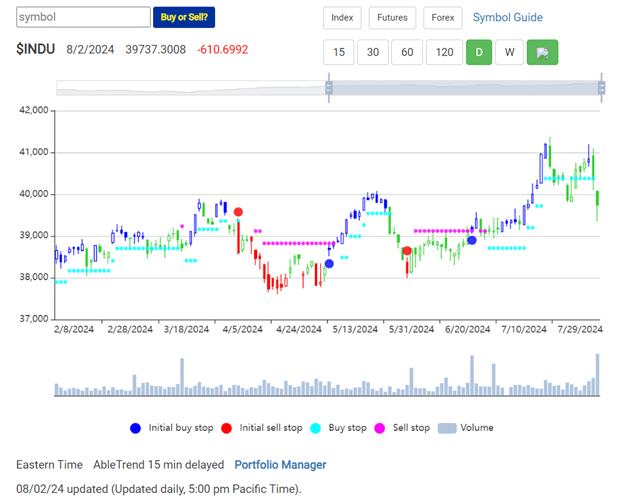
Task: Click the Volume legend color swatch
Action: (x=447, y=428)
